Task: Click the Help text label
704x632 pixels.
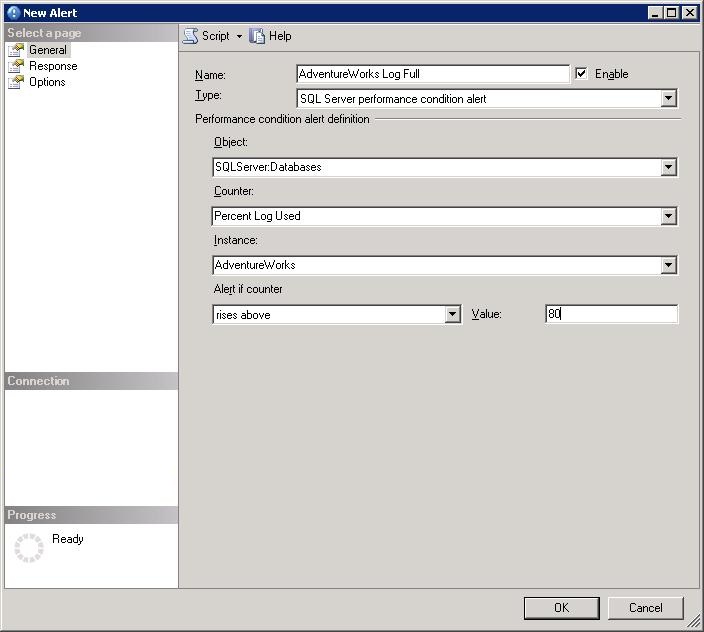Action: point(280,36)
